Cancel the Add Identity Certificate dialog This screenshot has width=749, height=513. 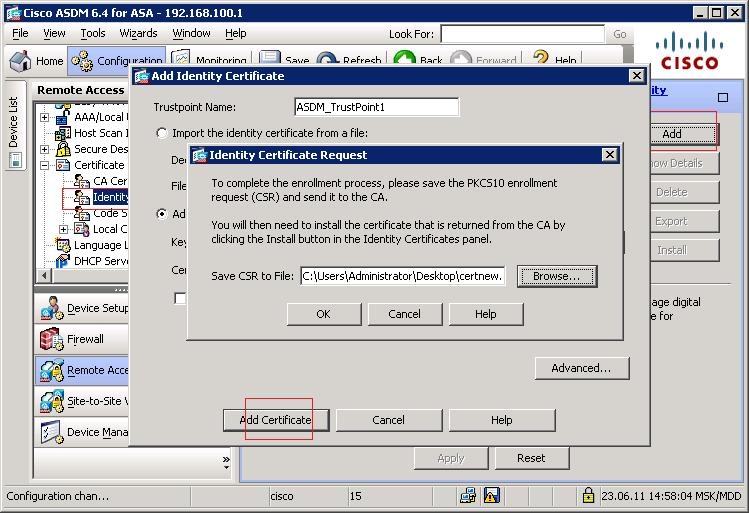pyautogui.click(x=388, y=420)
